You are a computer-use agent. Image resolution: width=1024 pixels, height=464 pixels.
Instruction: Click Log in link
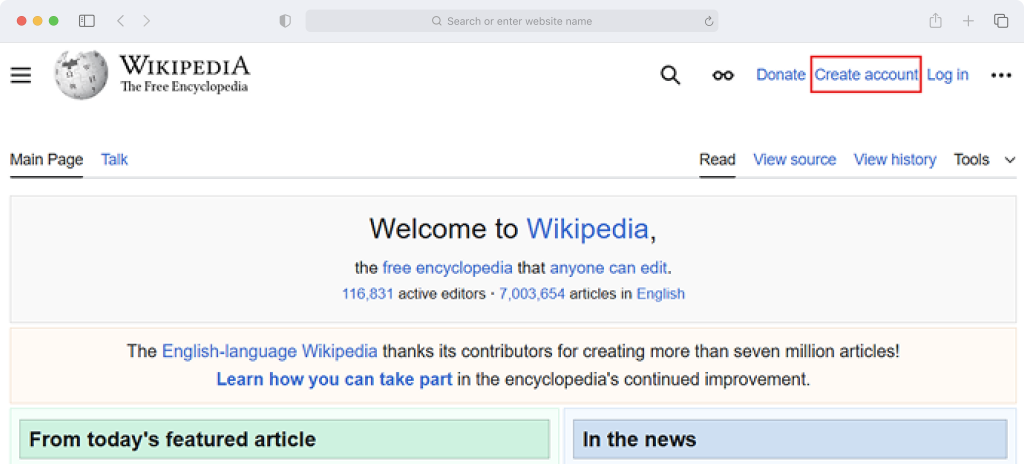coord(948,75)
